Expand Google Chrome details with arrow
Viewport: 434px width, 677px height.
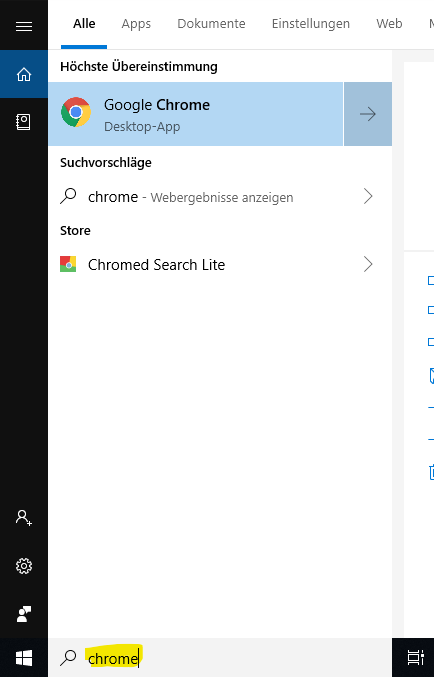click(x=368, y=114)
